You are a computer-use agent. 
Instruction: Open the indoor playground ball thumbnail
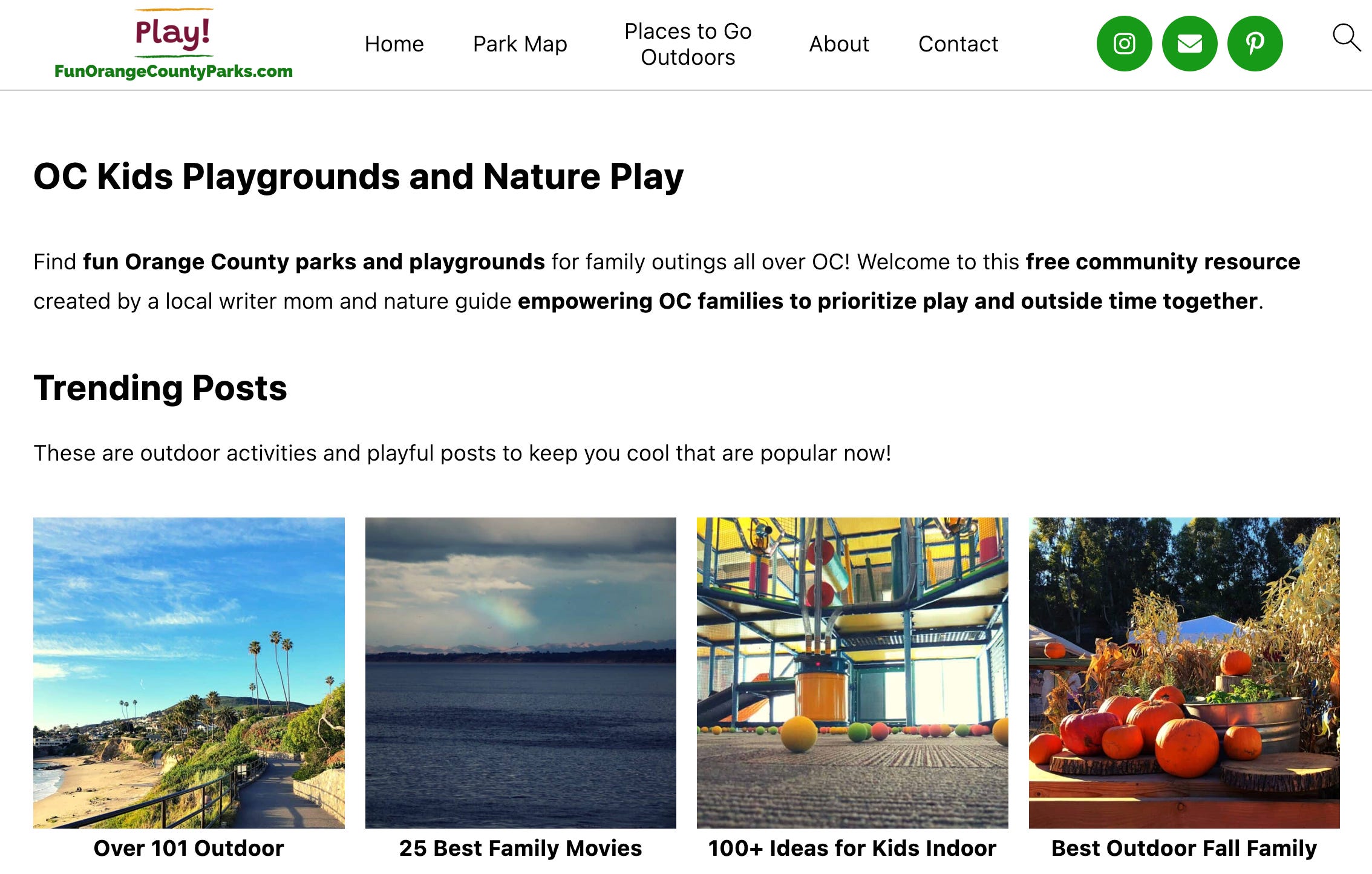(852, 672)
